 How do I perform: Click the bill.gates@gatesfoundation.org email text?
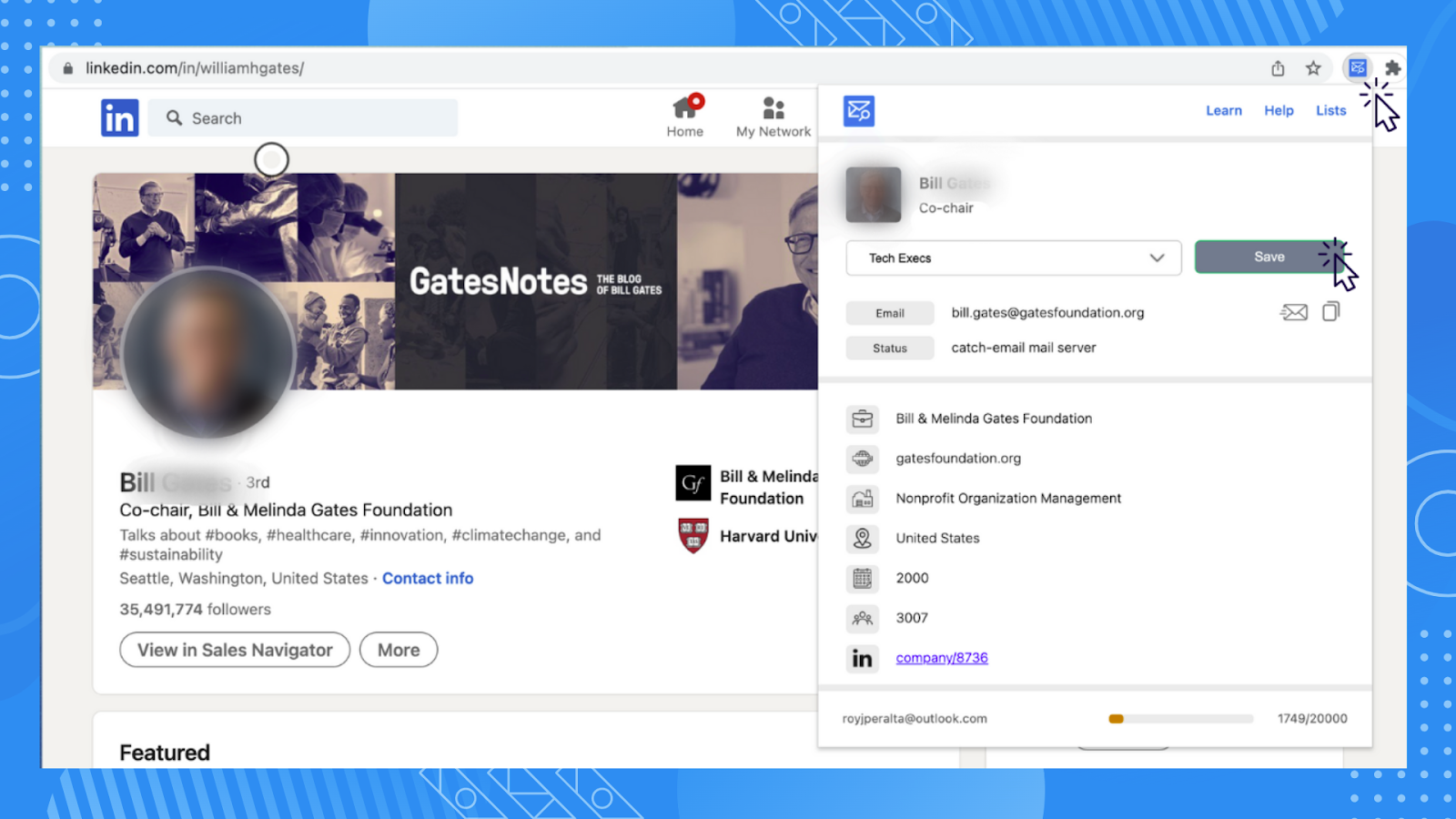(1047, 313)
